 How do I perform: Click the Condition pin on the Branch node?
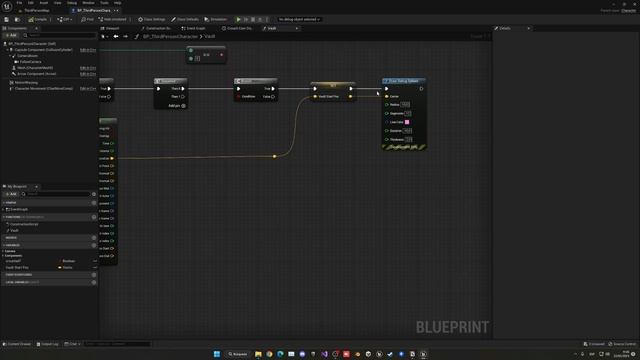coord(239,97)
